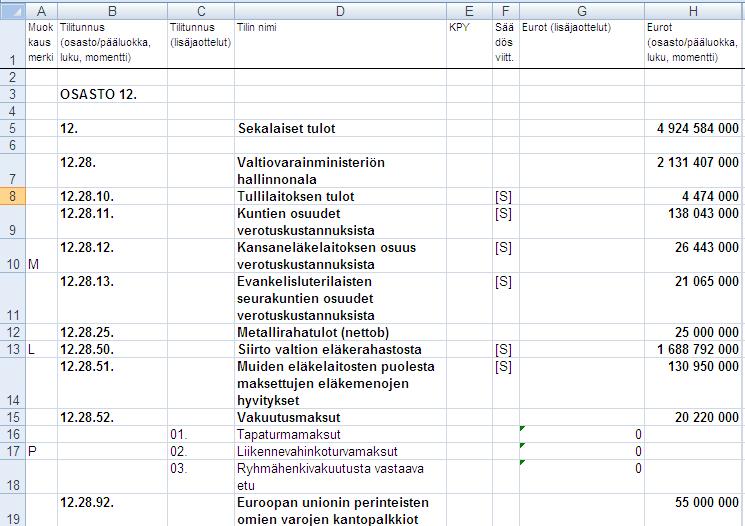Click the value '2 131 407 000'

pyautogui.click(x=697, y=163)
